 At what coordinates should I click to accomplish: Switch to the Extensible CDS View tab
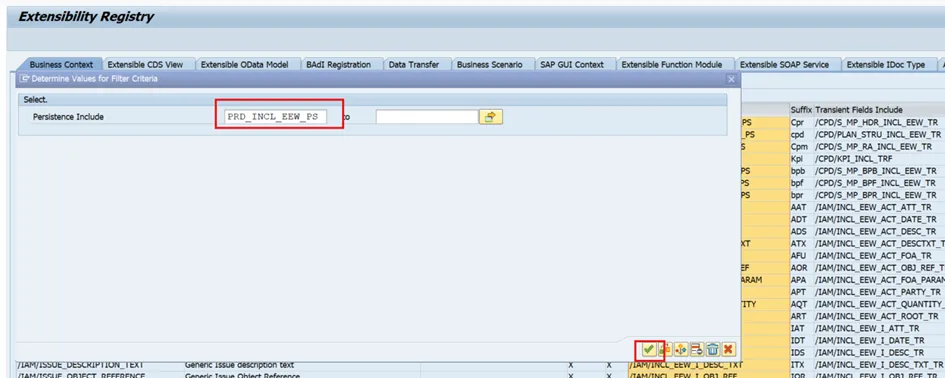pos(145,65)
